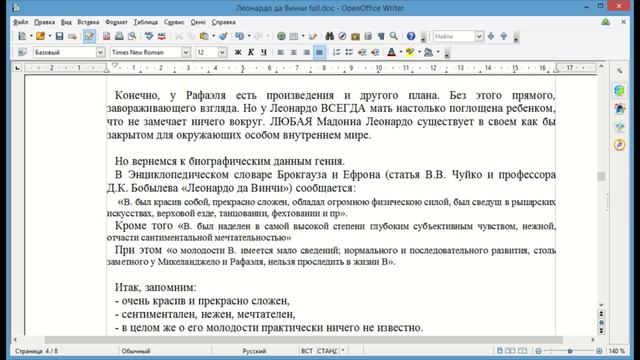Open the New document dropdown arrow
The width and height of the screenshot is (640, 360).
(31, 36)
